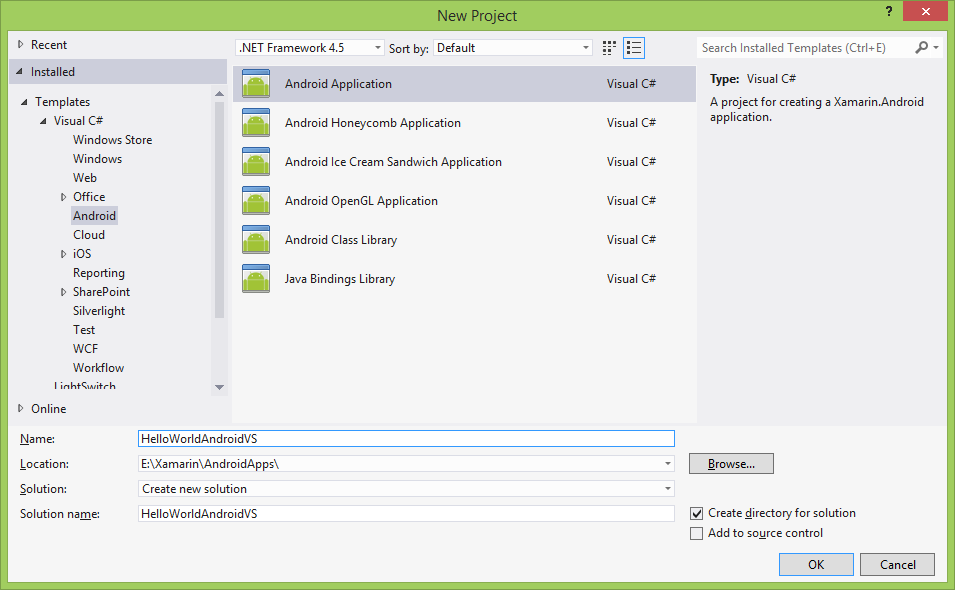Click the Android Application template icon
The width and height of the screenshot is (955, 590).
256,84
